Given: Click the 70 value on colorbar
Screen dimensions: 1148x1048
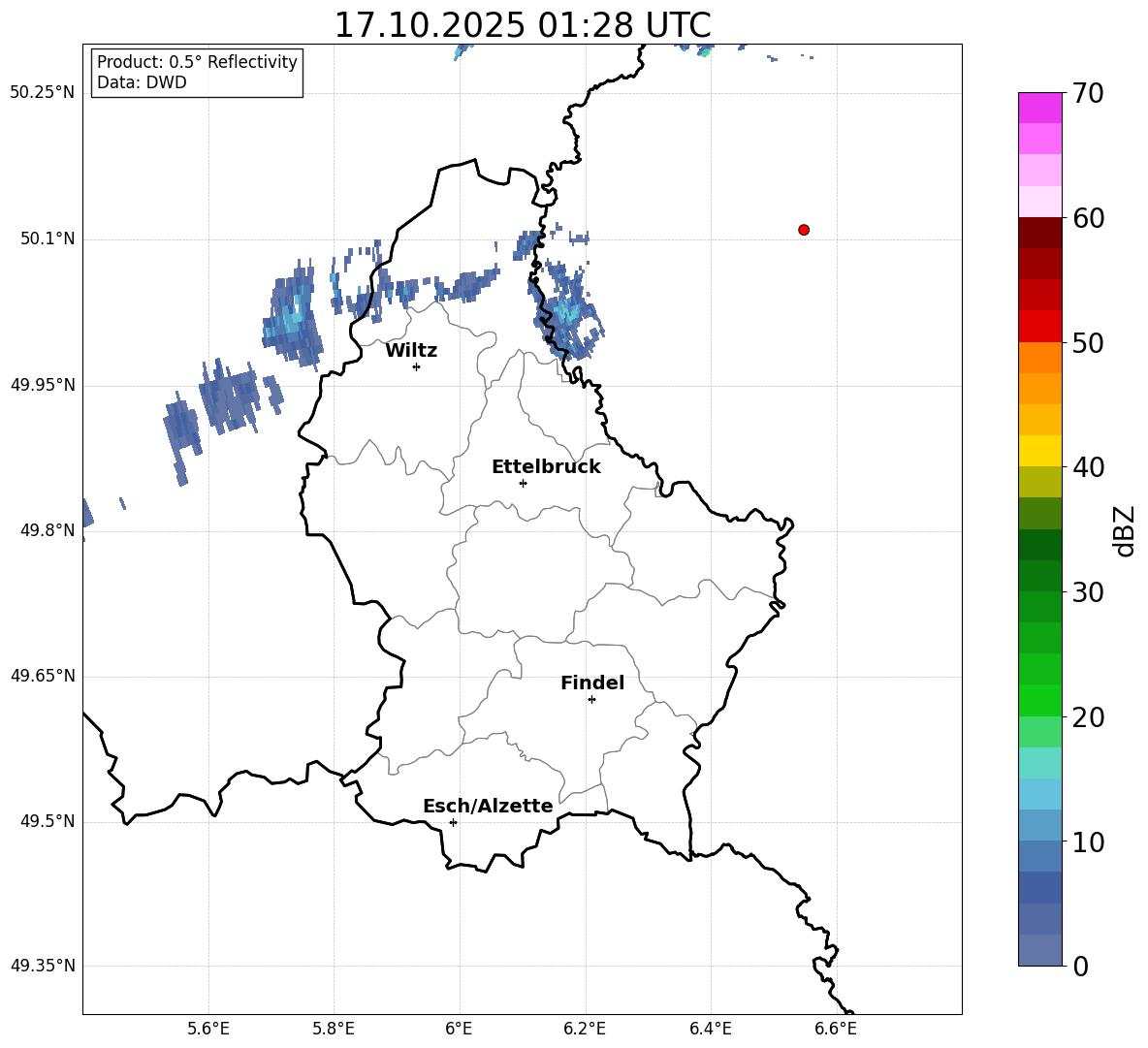Looking at the screenshot, I should click(1088, 94).
